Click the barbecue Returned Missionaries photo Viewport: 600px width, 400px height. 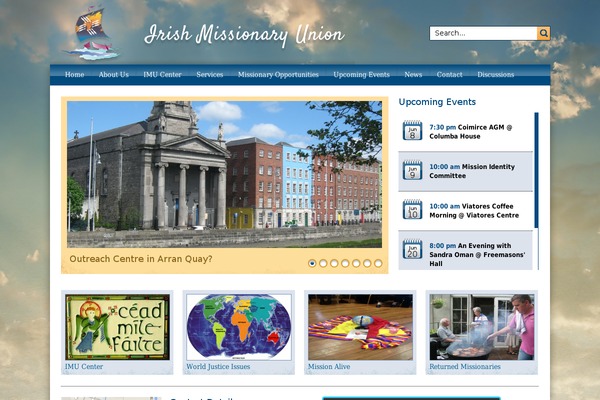coord(482,327)
